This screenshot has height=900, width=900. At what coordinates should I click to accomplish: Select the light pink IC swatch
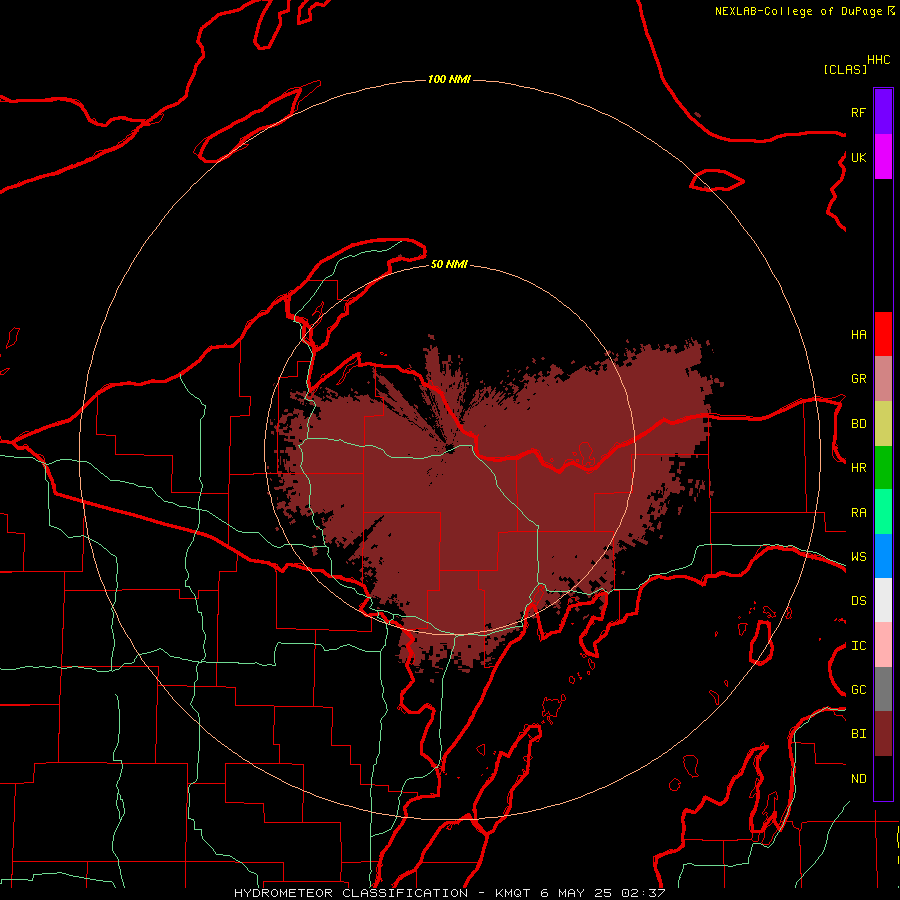[883, 645]
